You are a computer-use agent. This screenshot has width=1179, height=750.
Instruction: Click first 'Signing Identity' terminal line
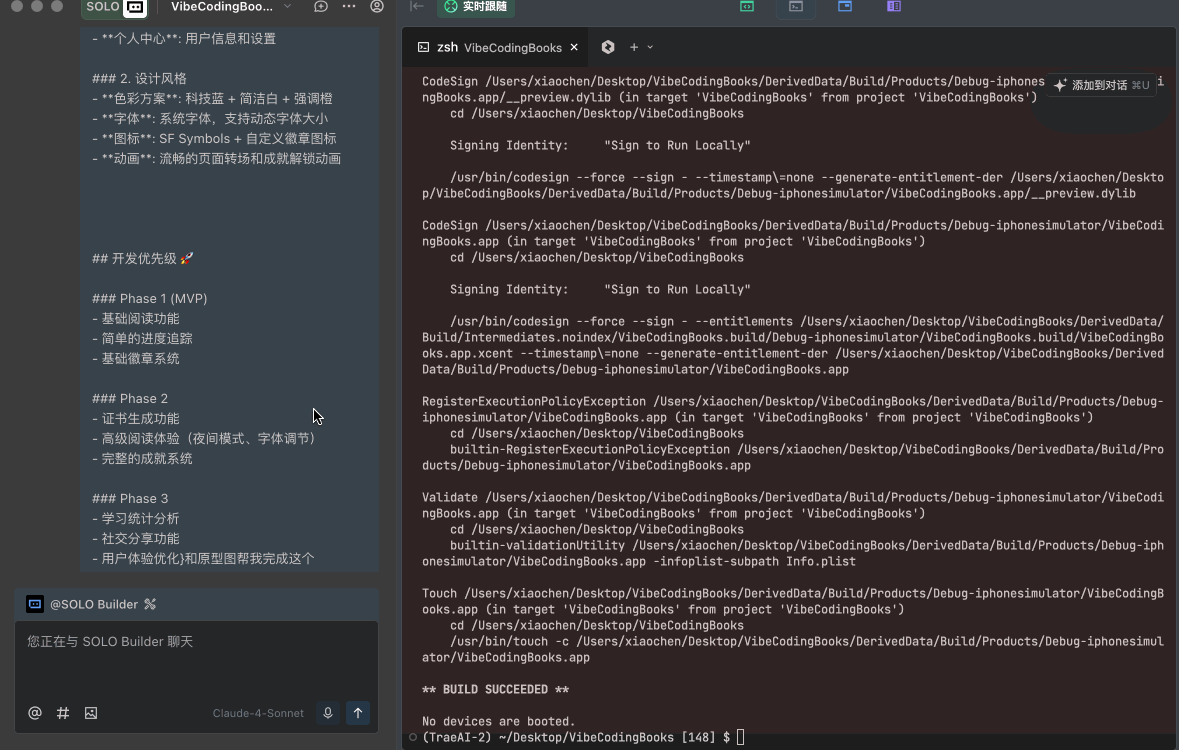[600, 145]
